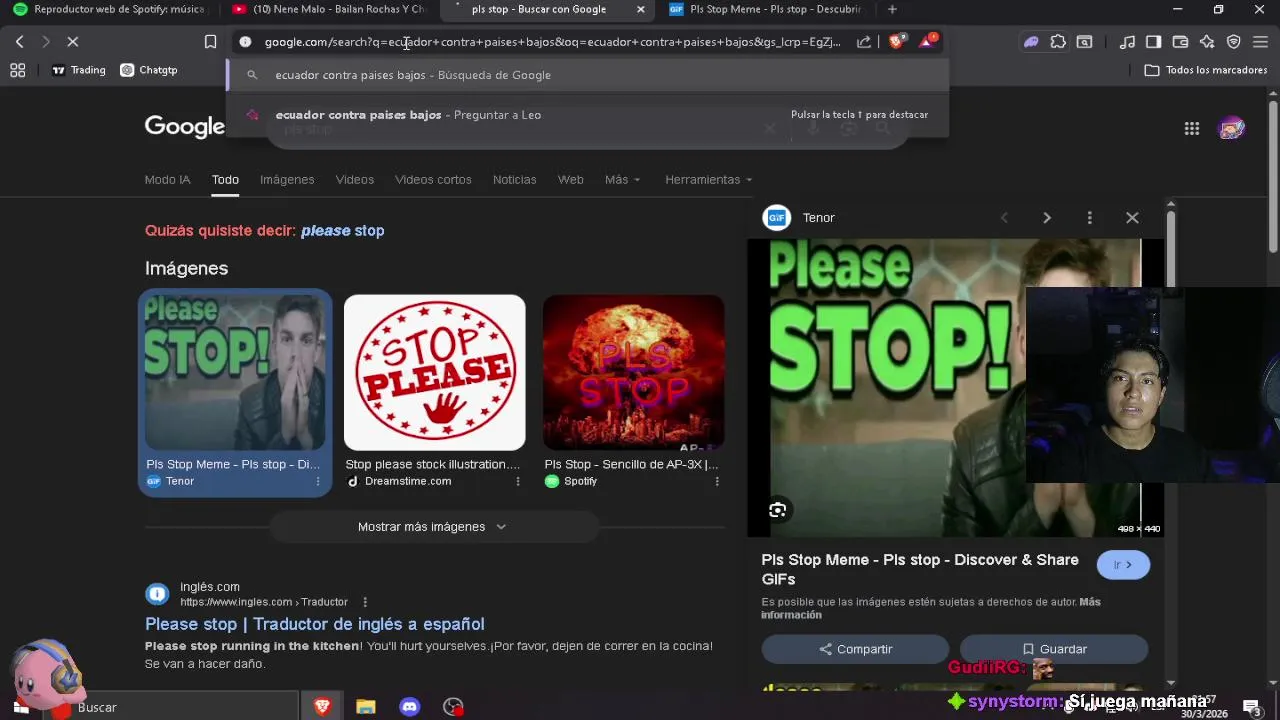Open the Please STOP Tenor thumbnail
Image resolution: width=1280 pixels, height=720 pixels.
coord(235,372)
